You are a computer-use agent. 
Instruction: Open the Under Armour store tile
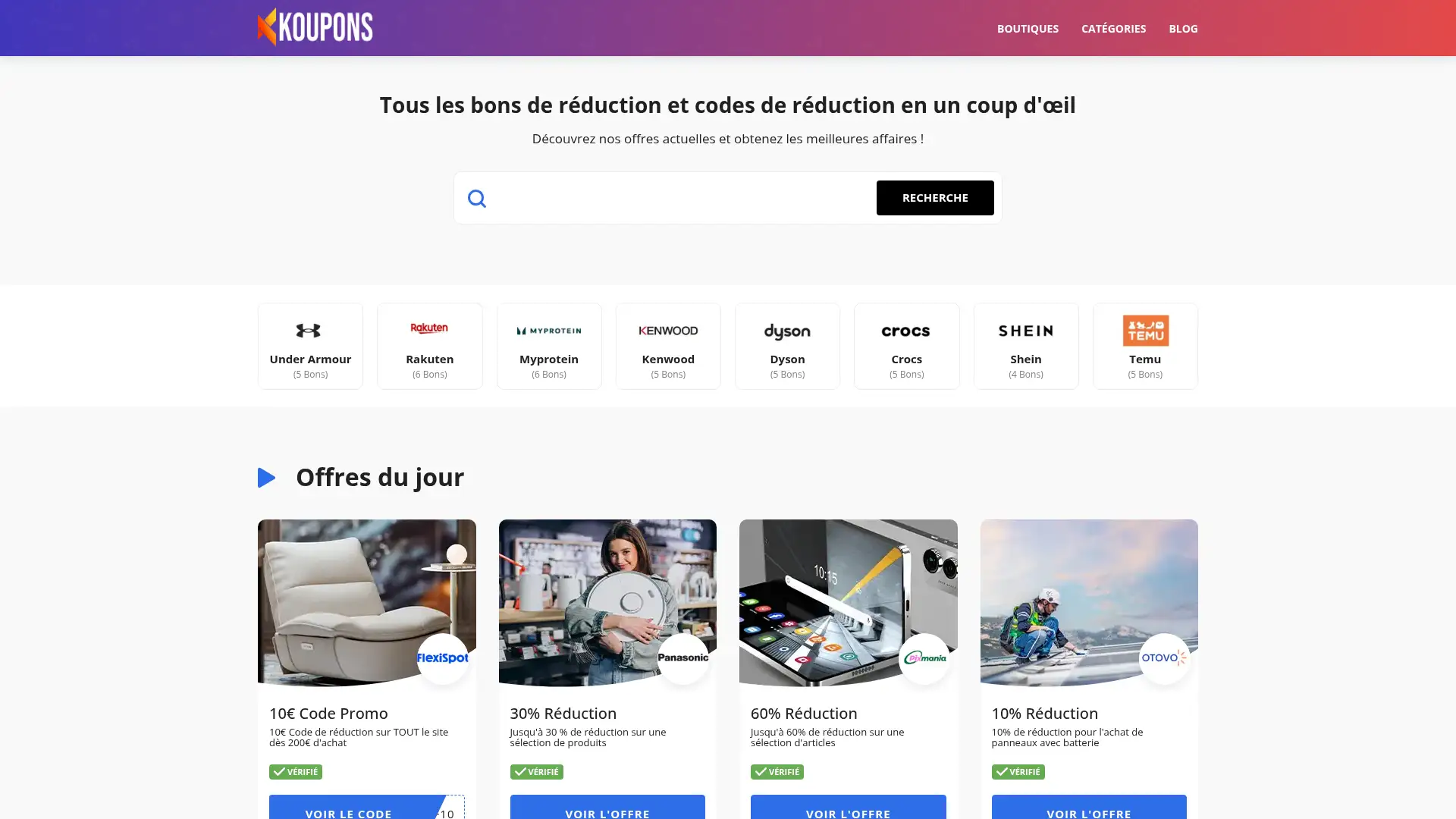310,346
